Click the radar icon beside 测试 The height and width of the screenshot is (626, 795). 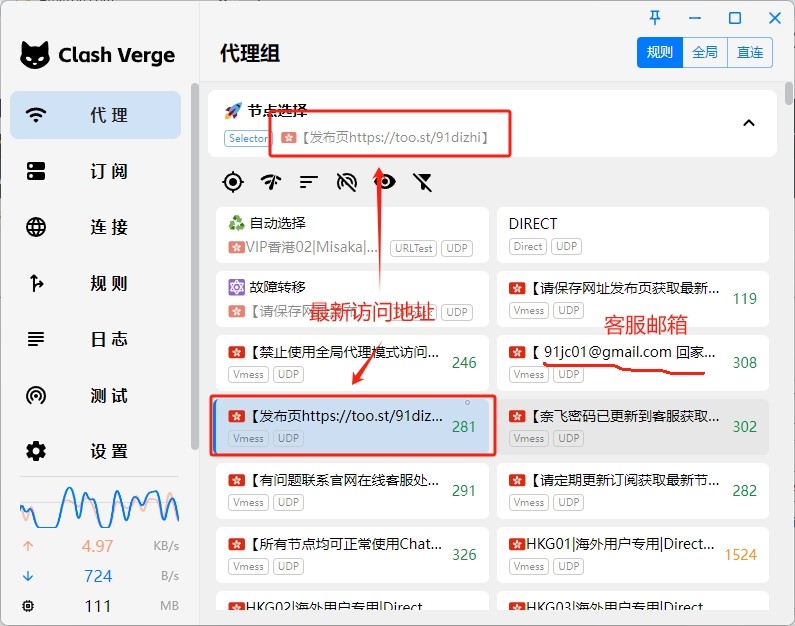click(x=36, y=395)
